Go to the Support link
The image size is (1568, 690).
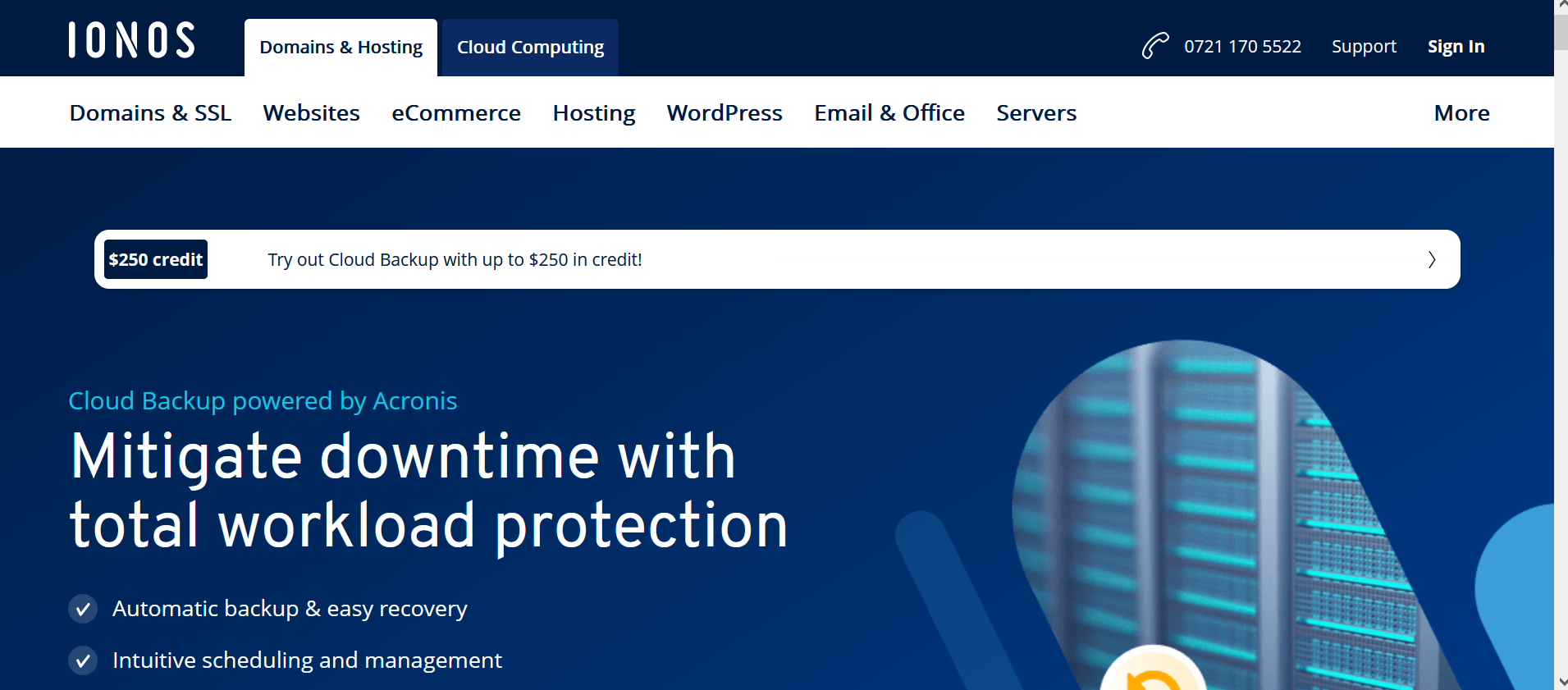click(1364, 47)
